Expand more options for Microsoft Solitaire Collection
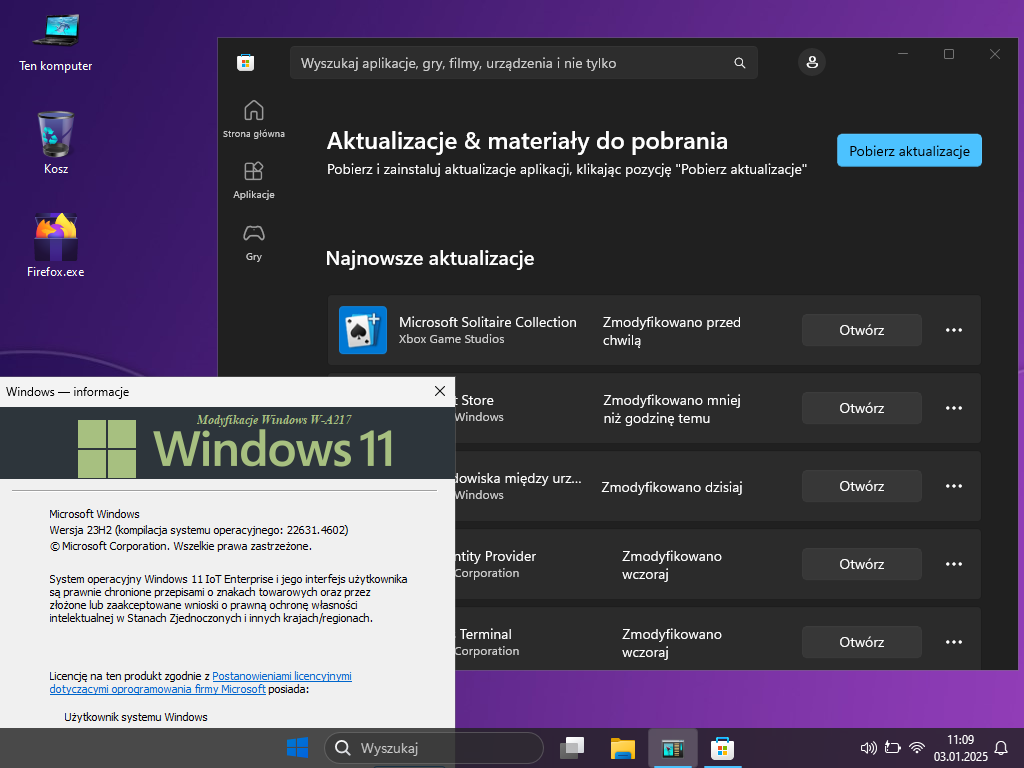Viewport: 1024px width, 768px height. click(x=954, y=330)
